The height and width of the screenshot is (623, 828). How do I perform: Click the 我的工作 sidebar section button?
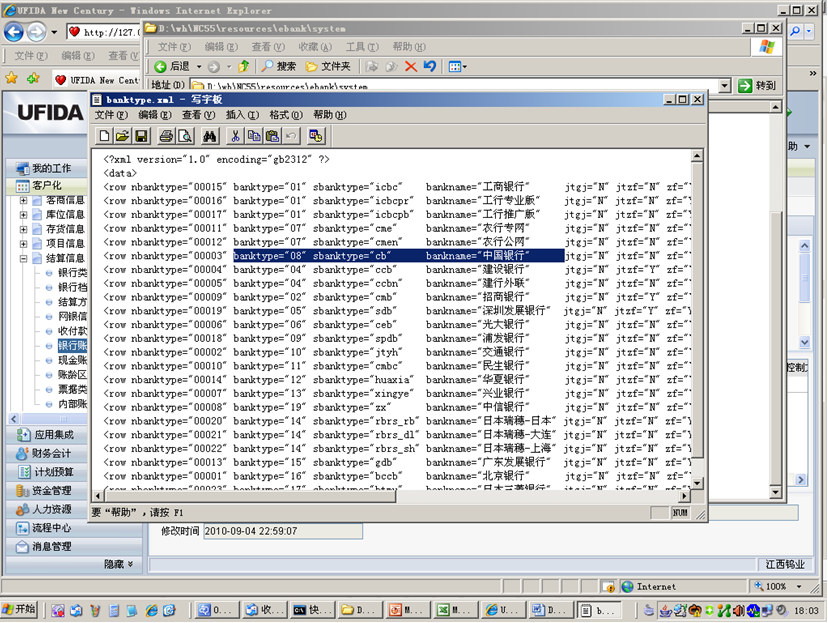coord(46,168)
